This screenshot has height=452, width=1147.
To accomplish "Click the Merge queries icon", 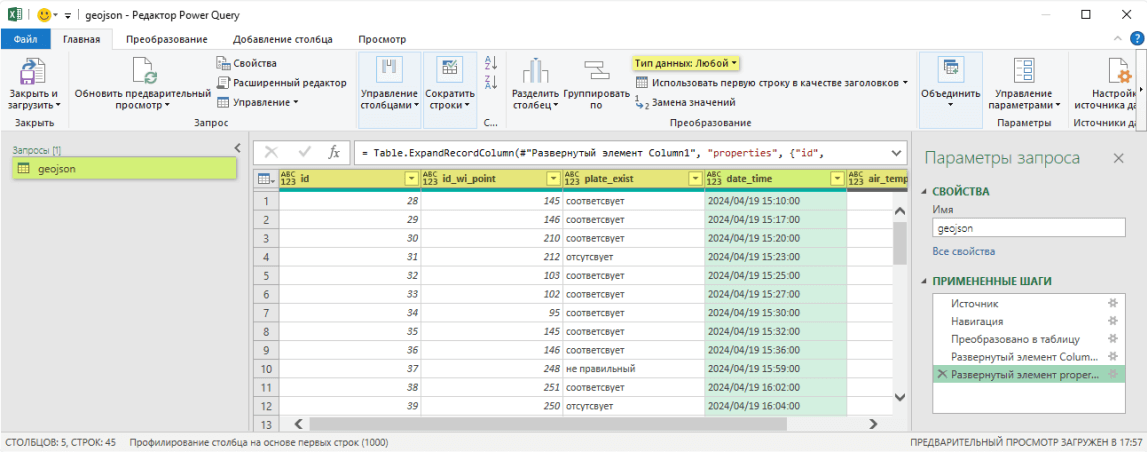I will coord(950,70).
